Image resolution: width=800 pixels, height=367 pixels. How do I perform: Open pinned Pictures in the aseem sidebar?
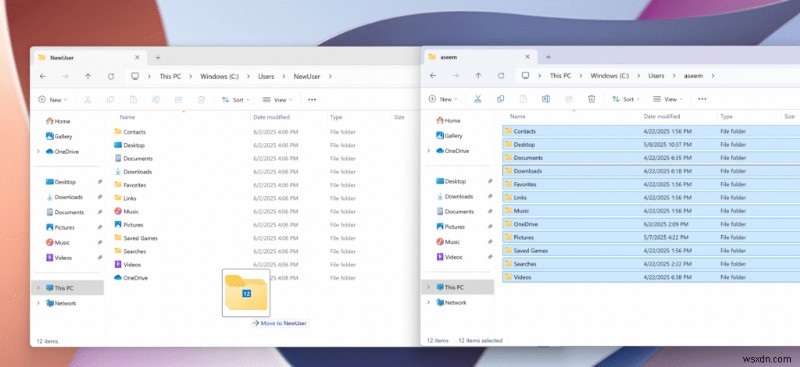450,227
